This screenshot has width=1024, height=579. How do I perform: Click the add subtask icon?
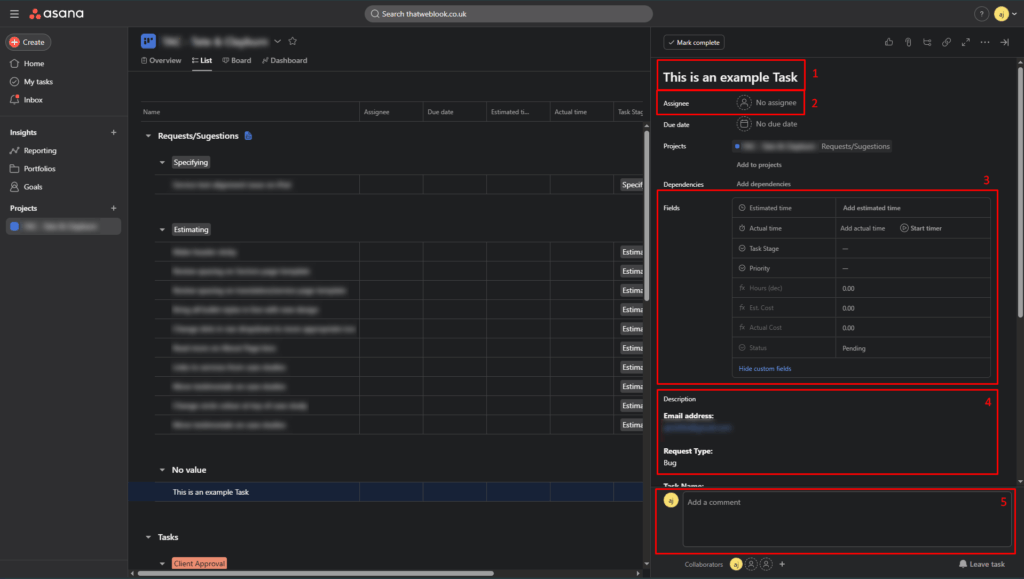pyautogui.click(x=927, y=42)
